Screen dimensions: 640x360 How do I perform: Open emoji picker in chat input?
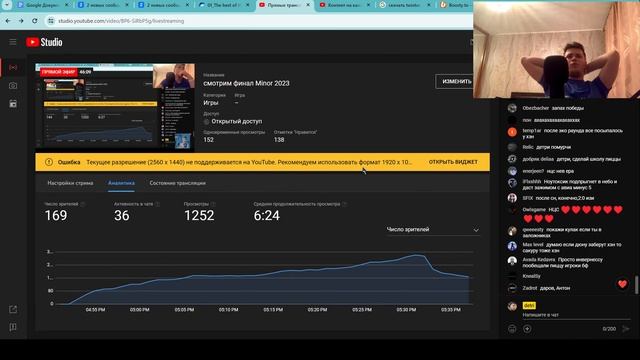512,329
